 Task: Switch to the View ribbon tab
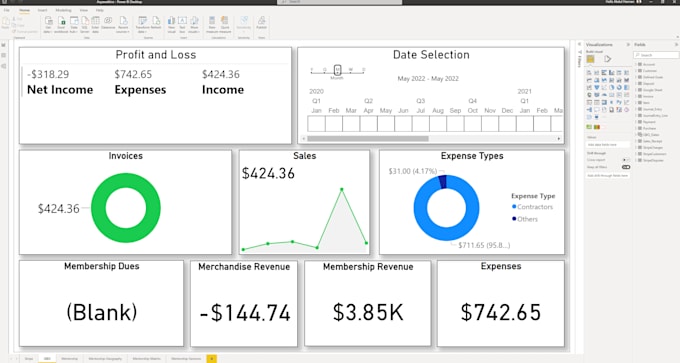[x=84, y=10]
